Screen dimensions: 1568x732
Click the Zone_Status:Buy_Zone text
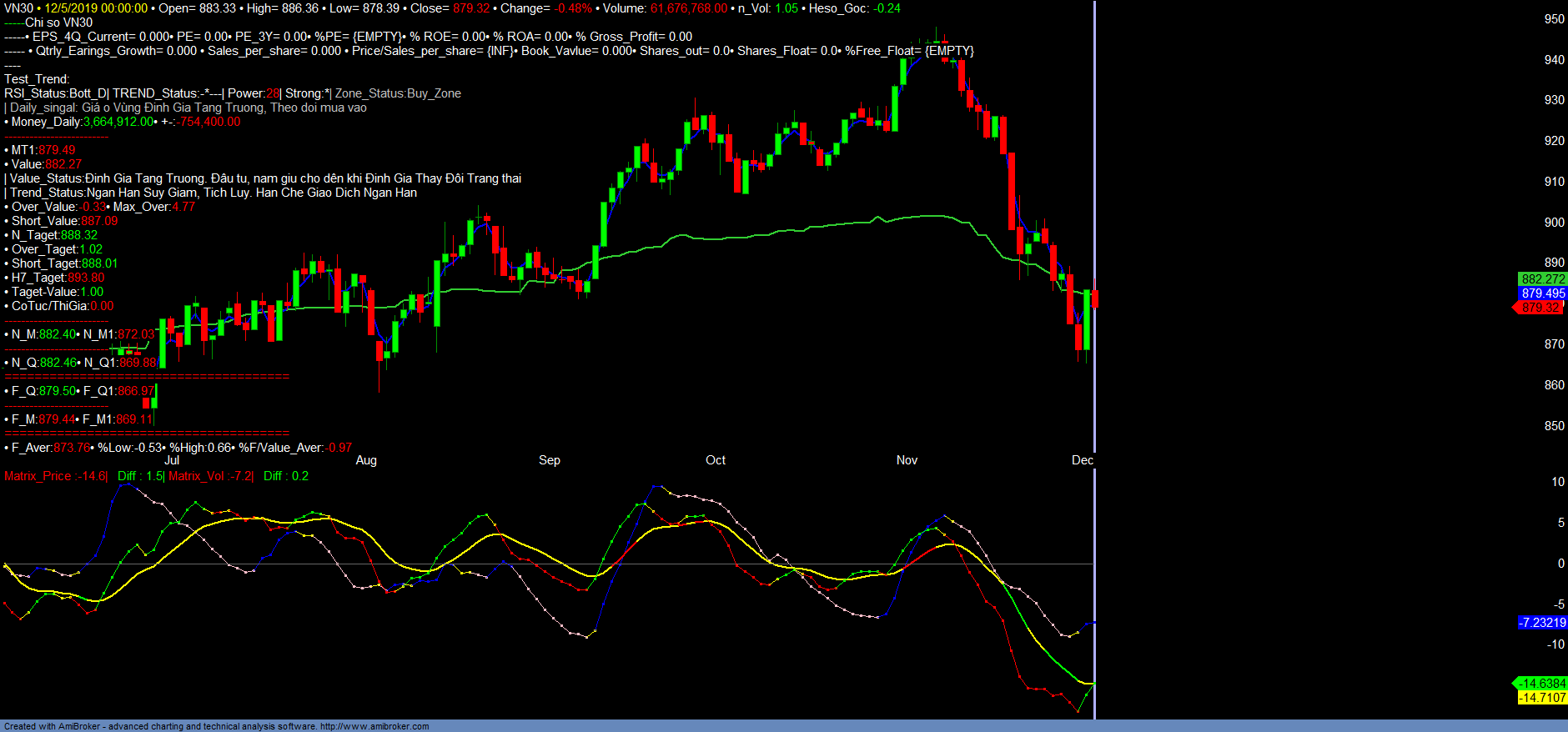click(x=398, y=93)
